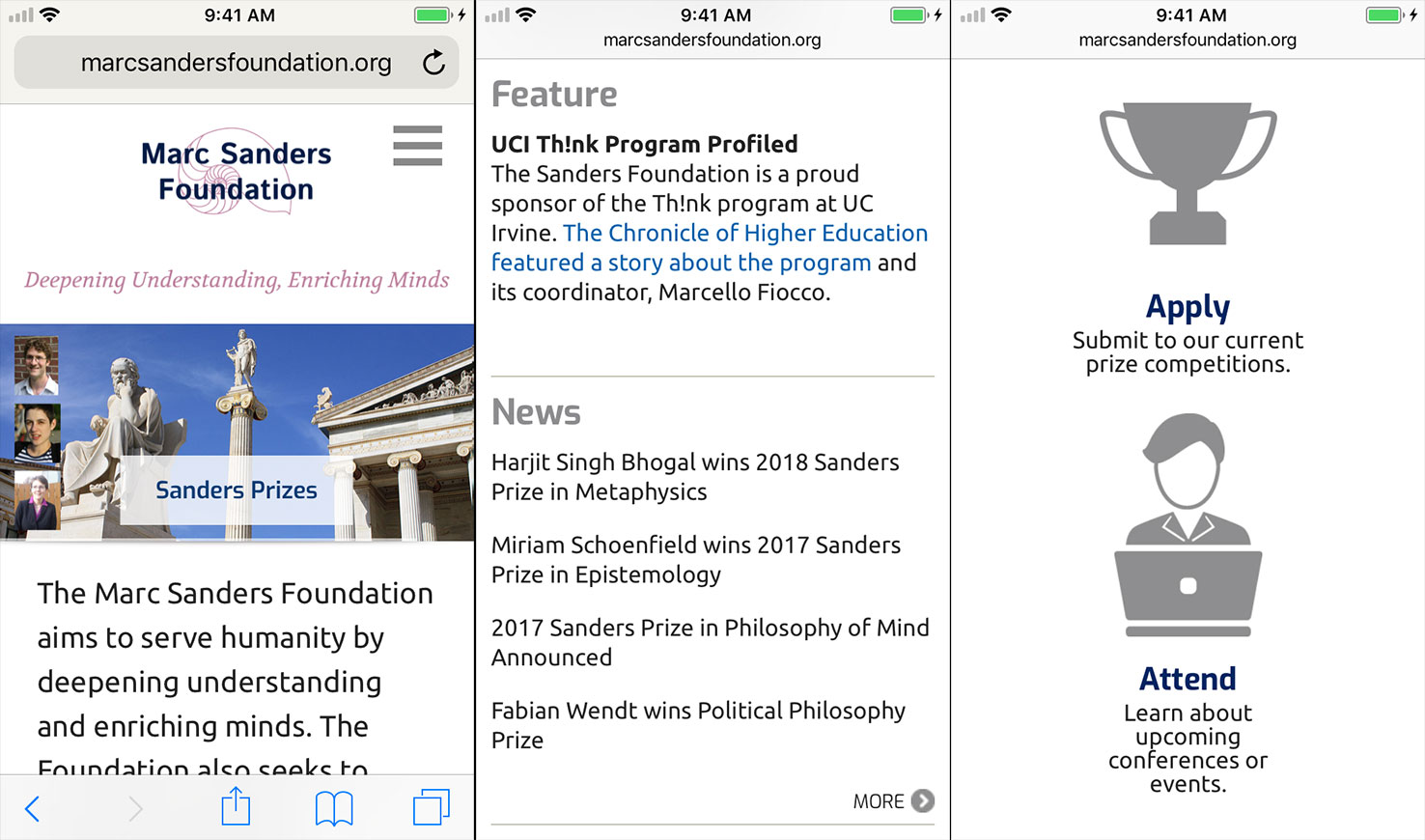Click the Apply heading link
1425x840 pixels.
[x=1187, y=307]
